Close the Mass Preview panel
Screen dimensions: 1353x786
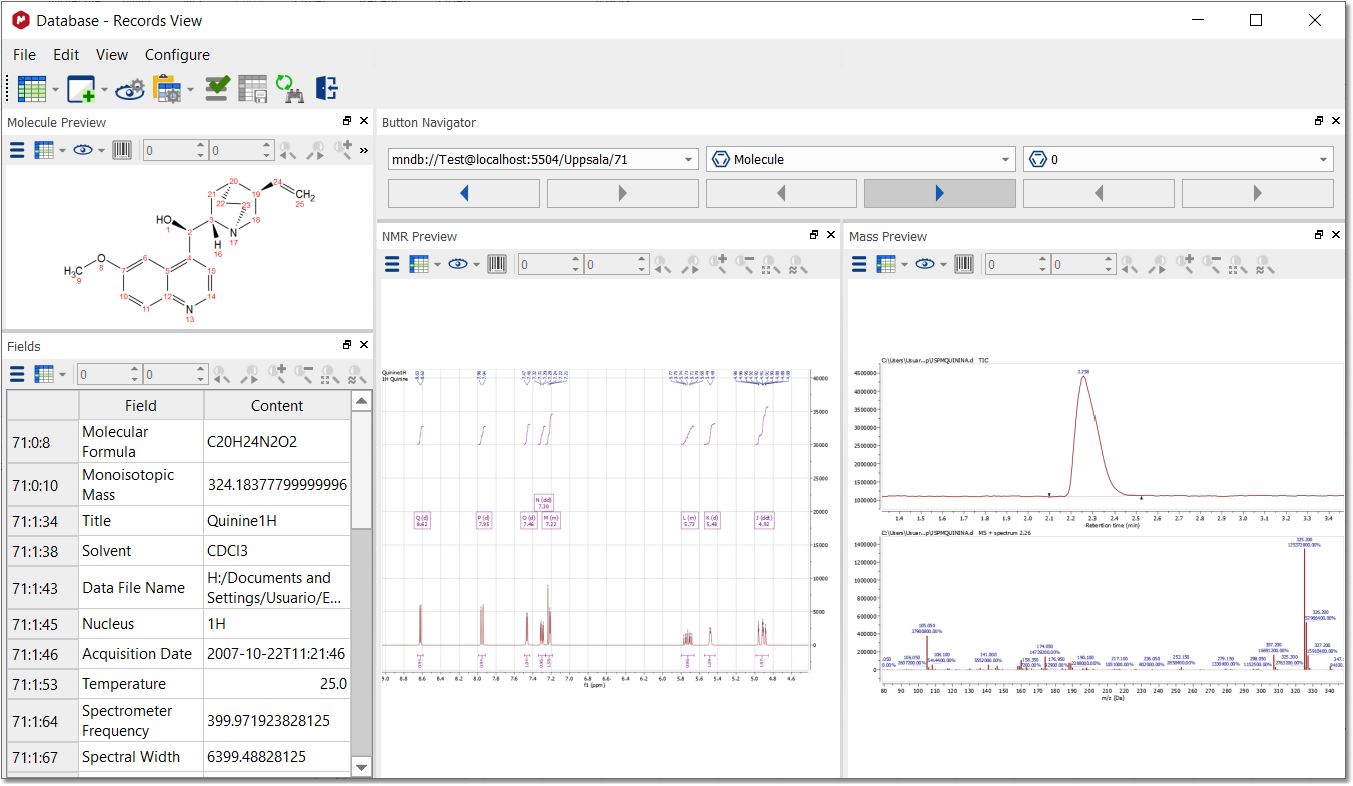click(x=1335, y=234)
